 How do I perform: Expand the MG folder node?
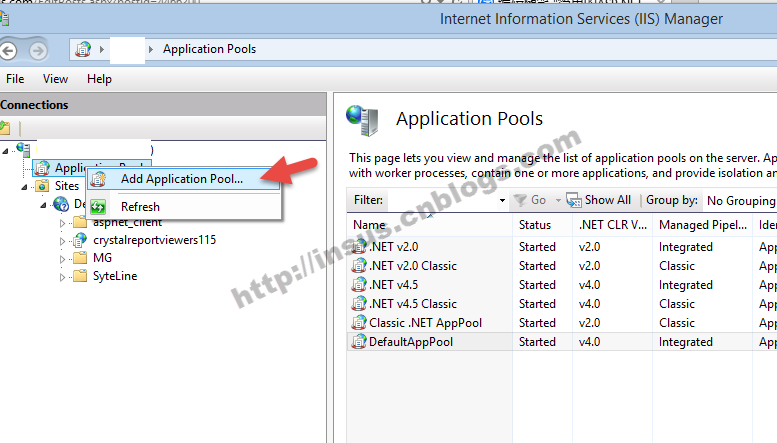click(x=62, y=259)
